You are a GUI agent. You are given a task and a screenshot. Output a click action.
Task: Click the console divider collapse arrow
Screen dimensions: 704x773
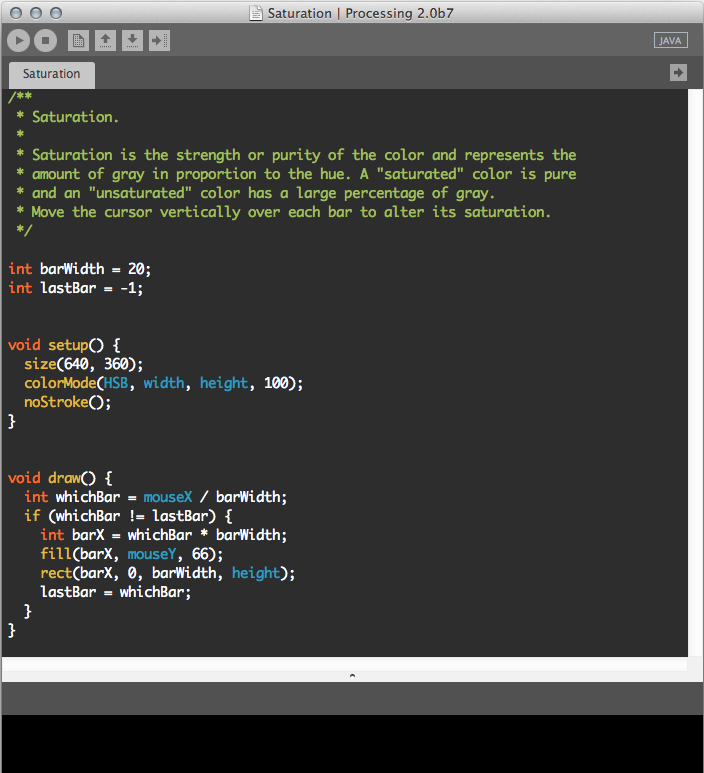(352, 676)
